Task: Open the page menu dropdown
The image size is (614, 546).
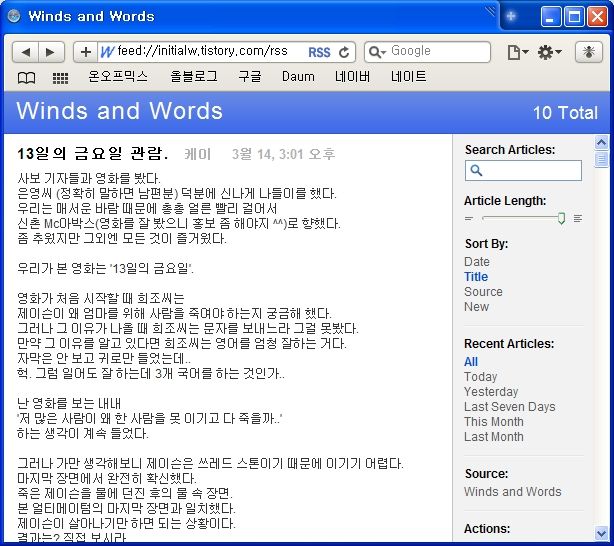Action: pyautogui.click(x=518, y=52)
